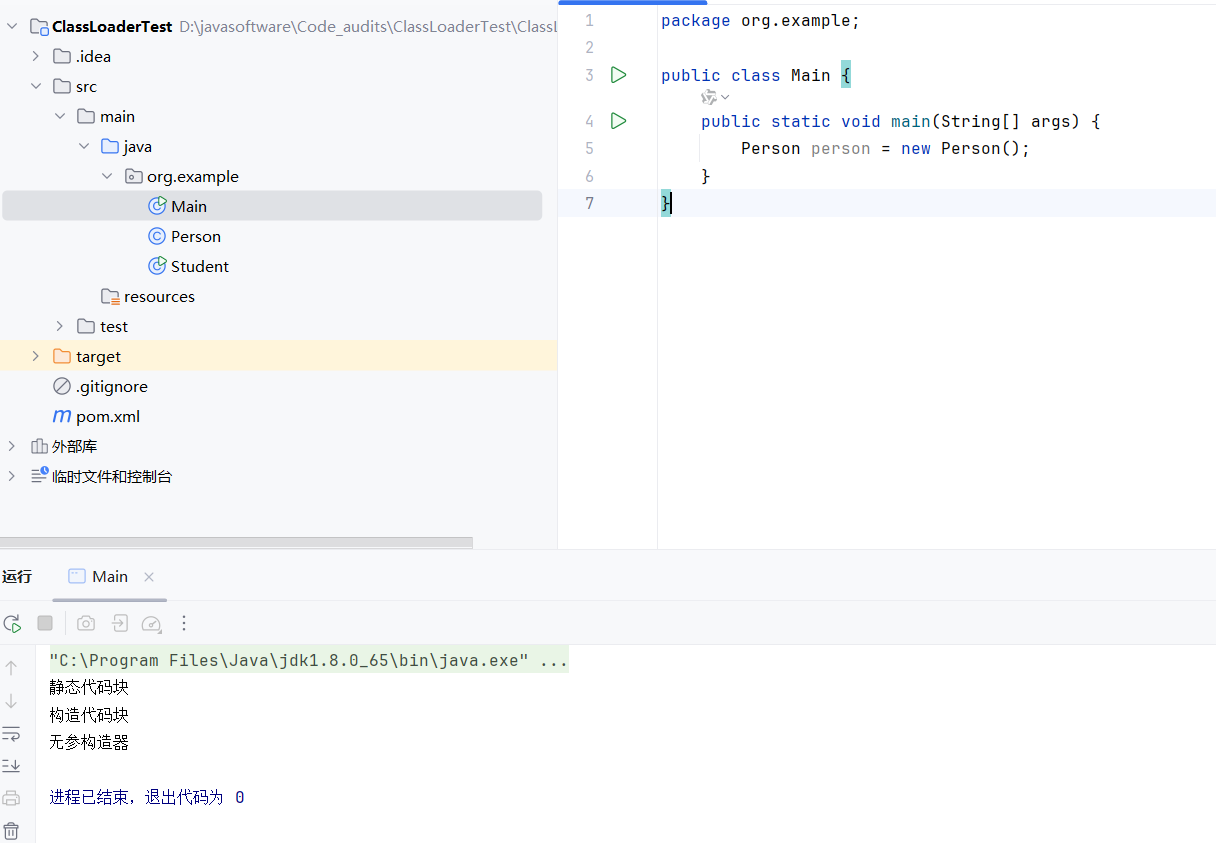Collapse the java folder
1217x843 pixels.
pyautogui.click(x=84, y=146)
